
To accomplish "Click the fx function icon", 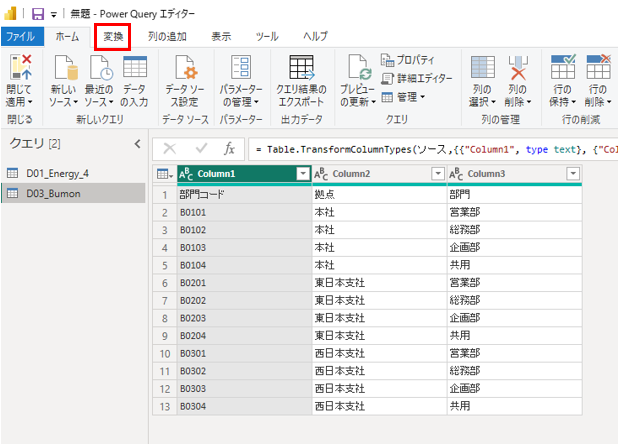I will click(x=229, y=149).
